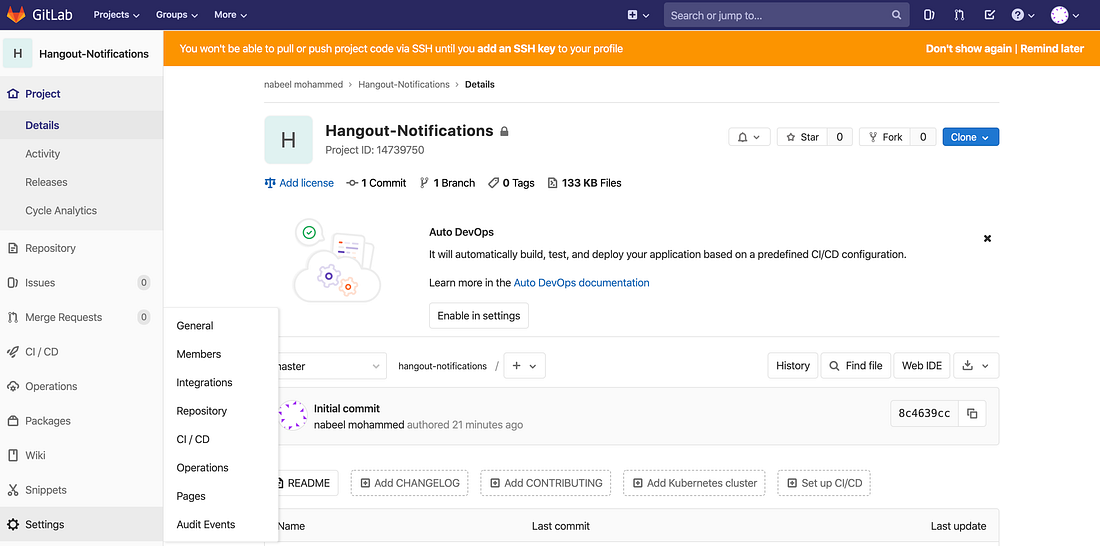
Task: Open the Projects dropdown menu
Action: [116, 15]
